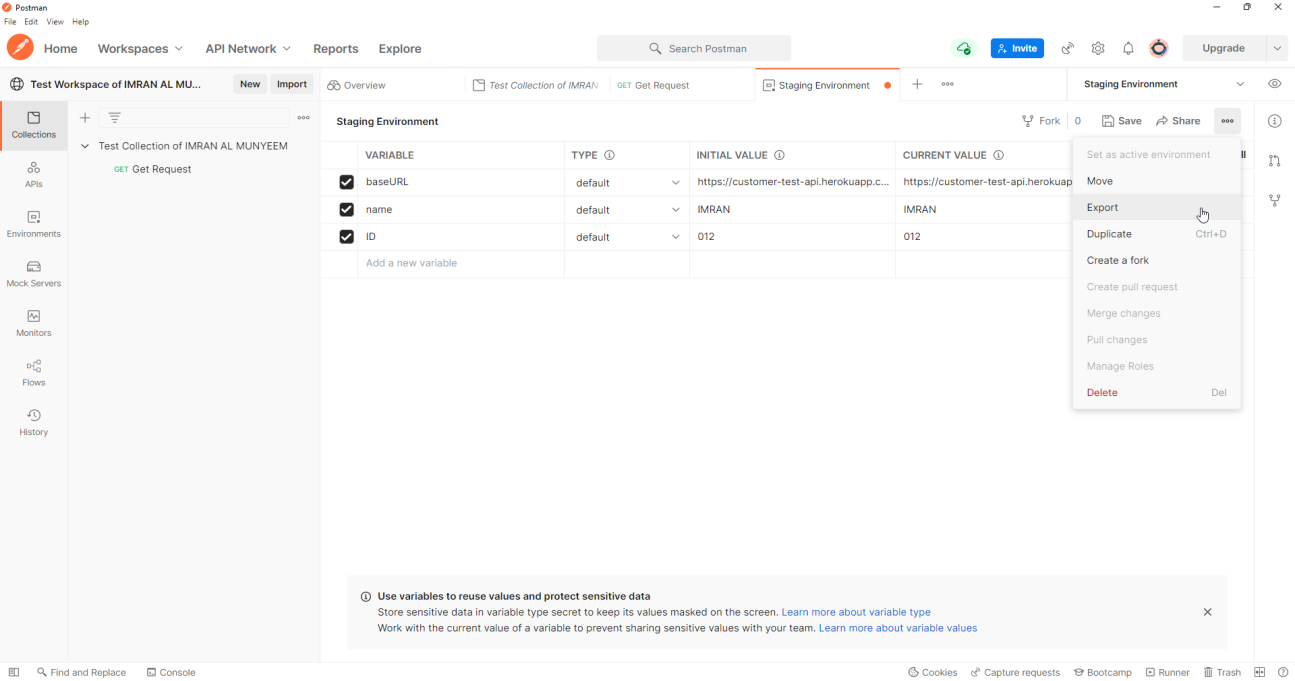The image size is (1295, 681).
Task: Open pull requests icon in right sidebar
Action: point(1275,161)
